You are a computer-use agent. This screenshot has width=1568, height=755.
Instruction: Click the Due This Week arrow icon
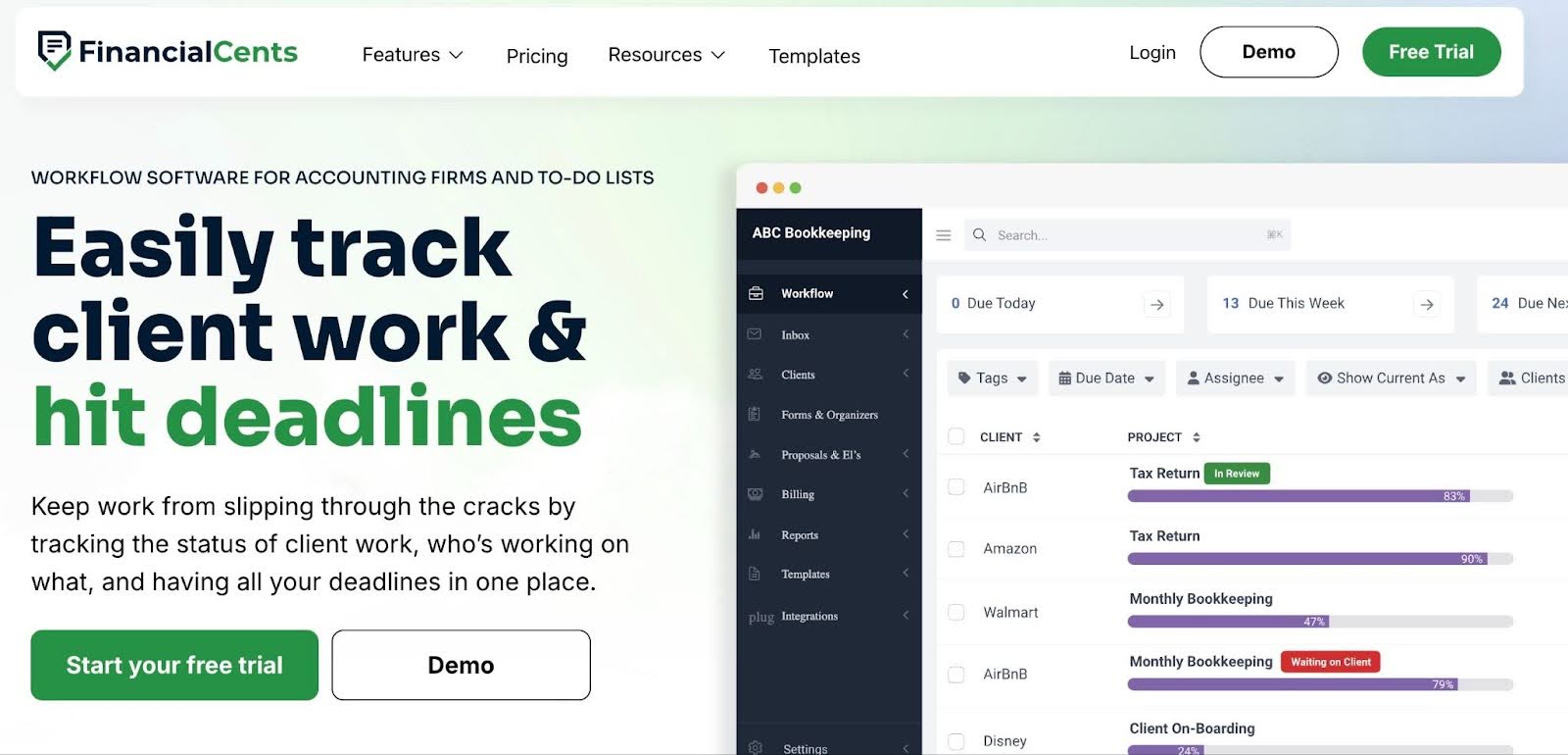[x=1427, y=305]
